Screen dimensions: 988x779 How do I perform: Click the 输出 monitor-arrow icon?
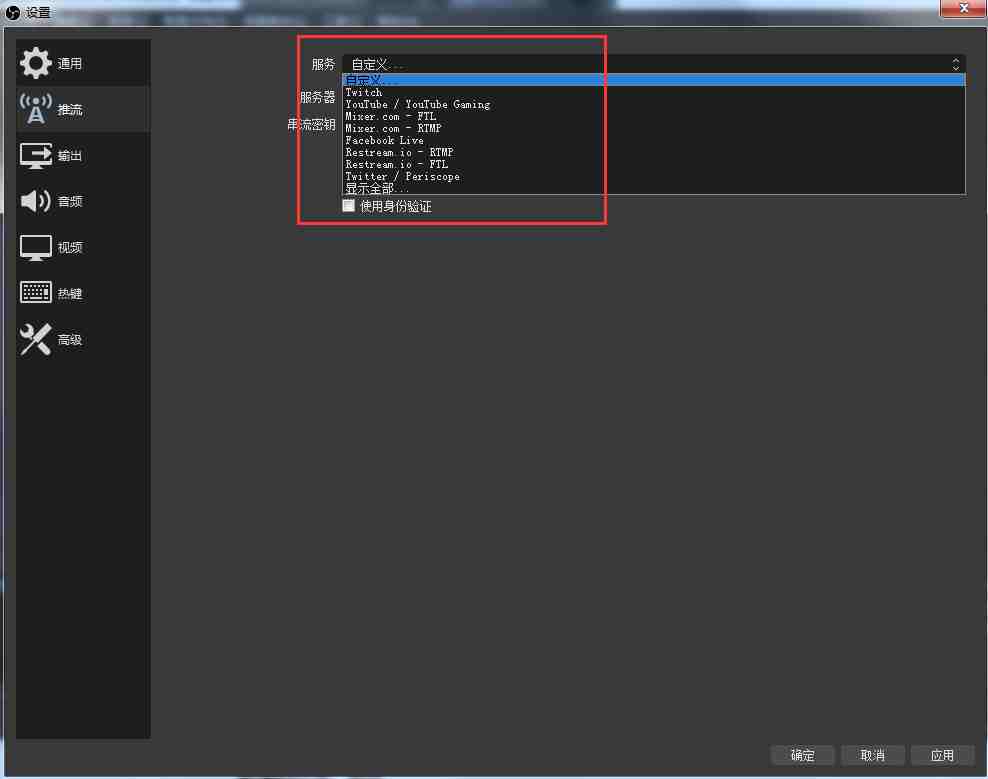(35, 156)
